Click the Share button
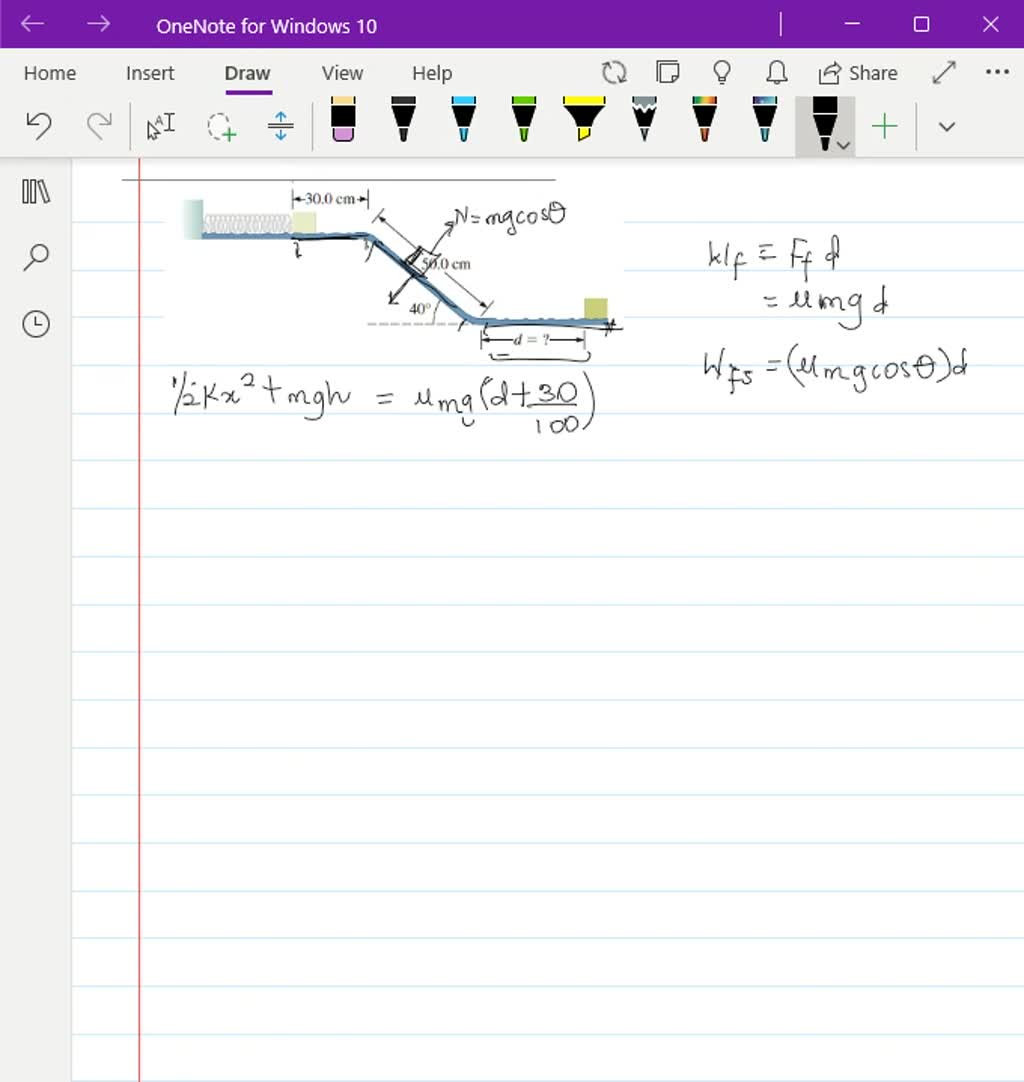 [x=858, y=73]
